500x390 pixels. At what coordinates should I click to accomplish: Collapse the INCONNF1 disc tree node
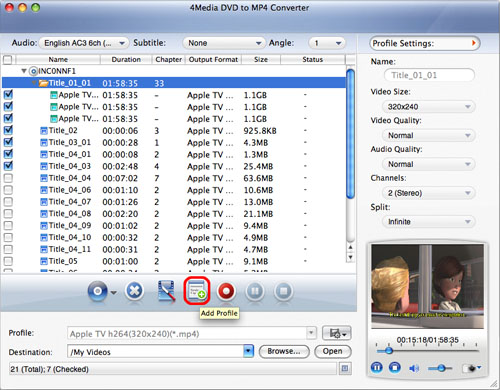(x=24, y=71)
